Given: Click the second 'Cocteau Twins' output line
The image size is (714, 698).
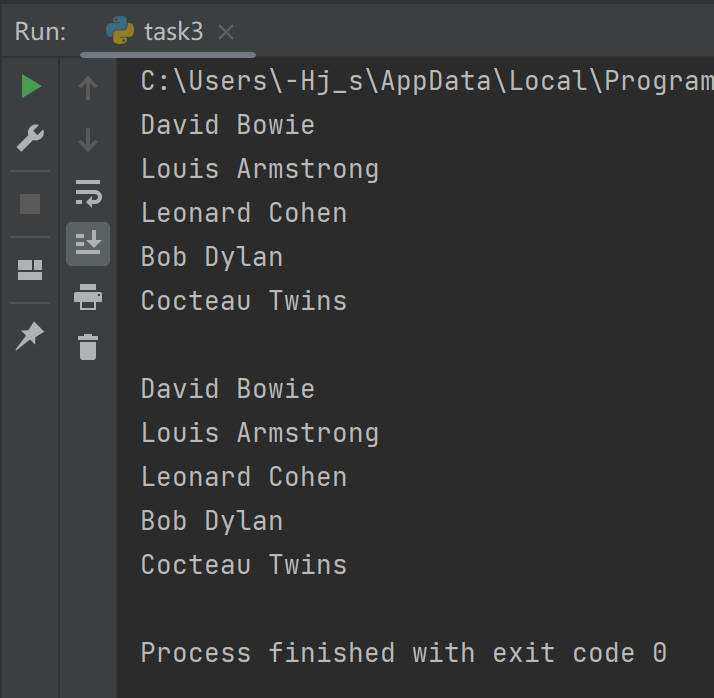Looking at the screenshot, I should 244,565.
